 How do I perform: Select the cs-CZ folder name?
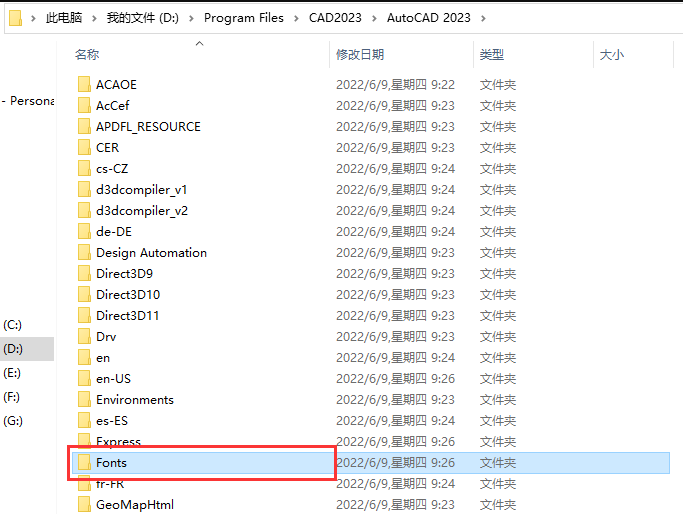[x=112, y=169]
